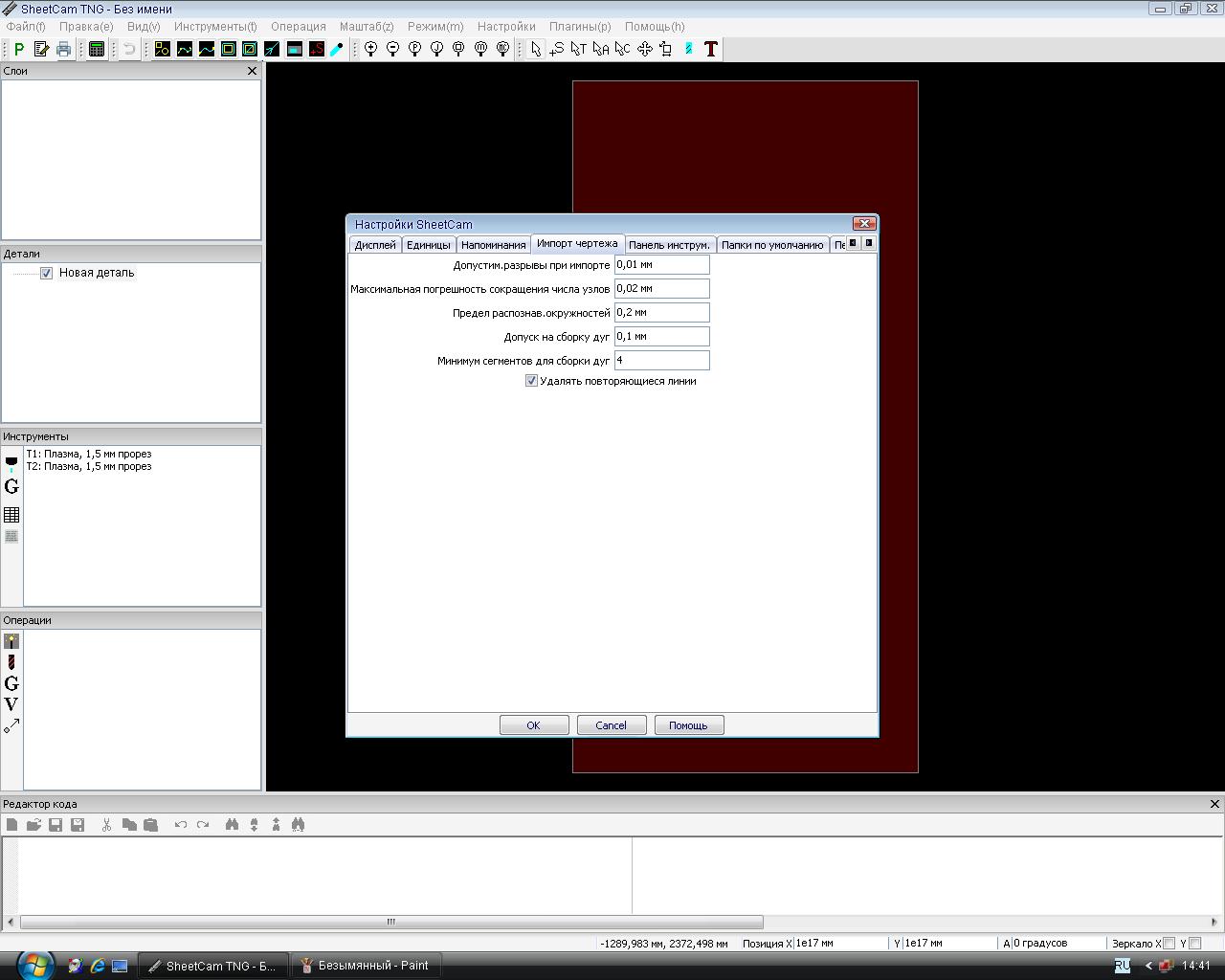Select the move cross-arrows tool

645,49
